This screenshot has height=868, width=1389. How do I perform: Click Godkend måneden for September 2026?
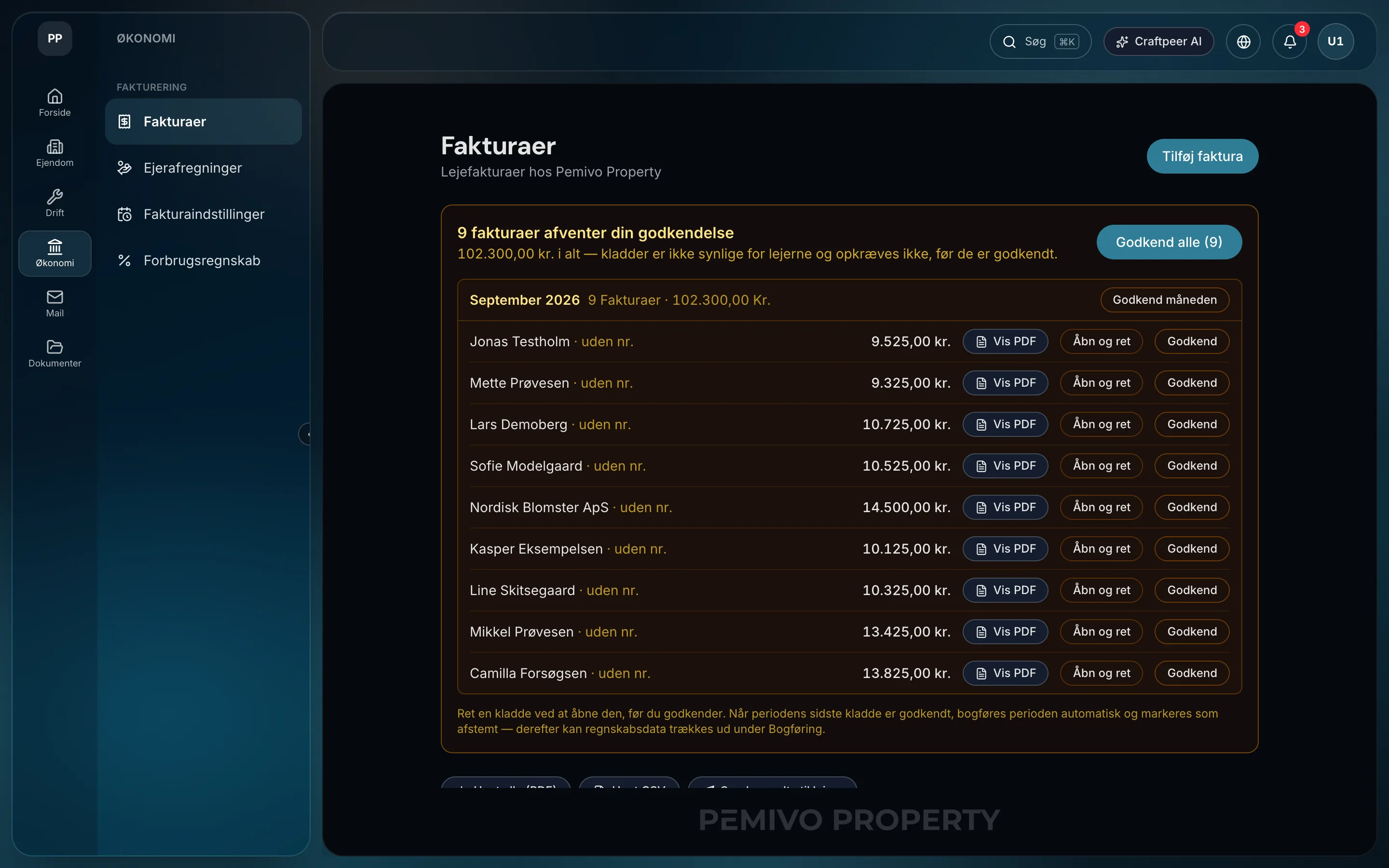click(1165, 299)
